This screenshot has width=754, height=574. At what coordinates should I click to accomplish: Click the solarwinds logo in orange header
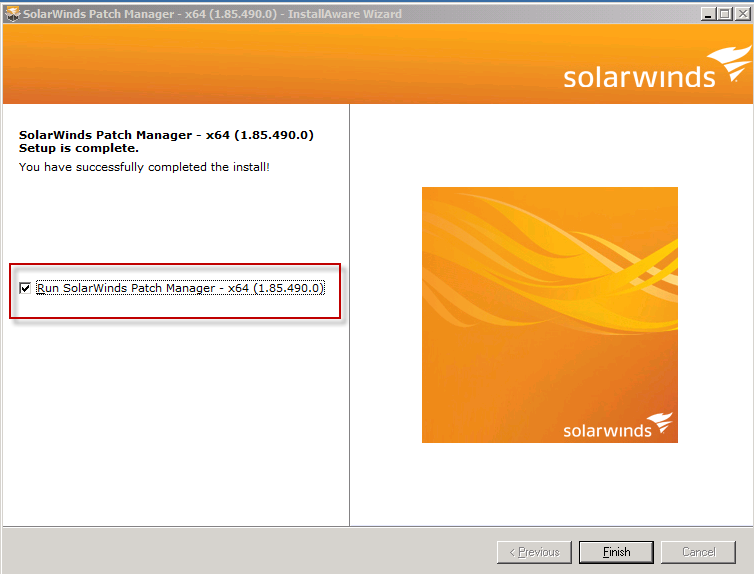[x=656, y=68]
